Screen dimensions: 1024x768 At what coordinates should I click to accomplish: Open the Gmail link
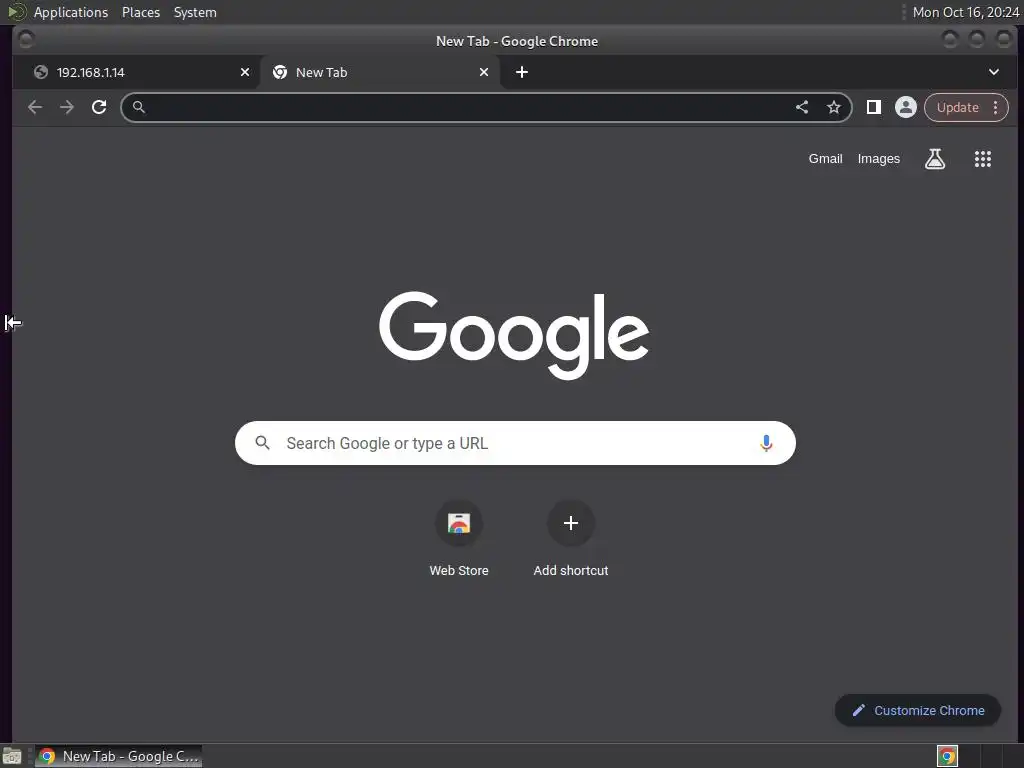pyautogui.click(x=825, y=159)
